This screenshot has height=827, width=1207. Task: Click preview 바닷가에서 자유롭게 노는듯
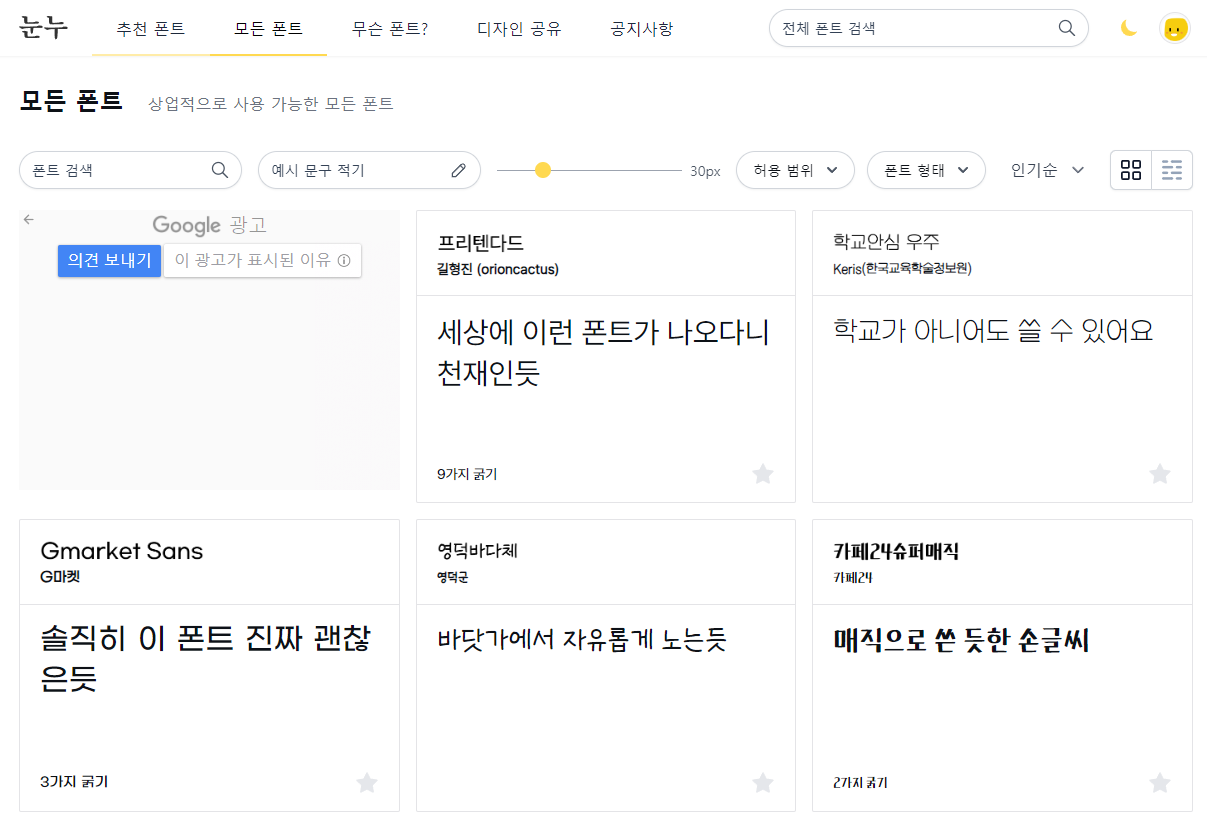click(x=582, y=639)
